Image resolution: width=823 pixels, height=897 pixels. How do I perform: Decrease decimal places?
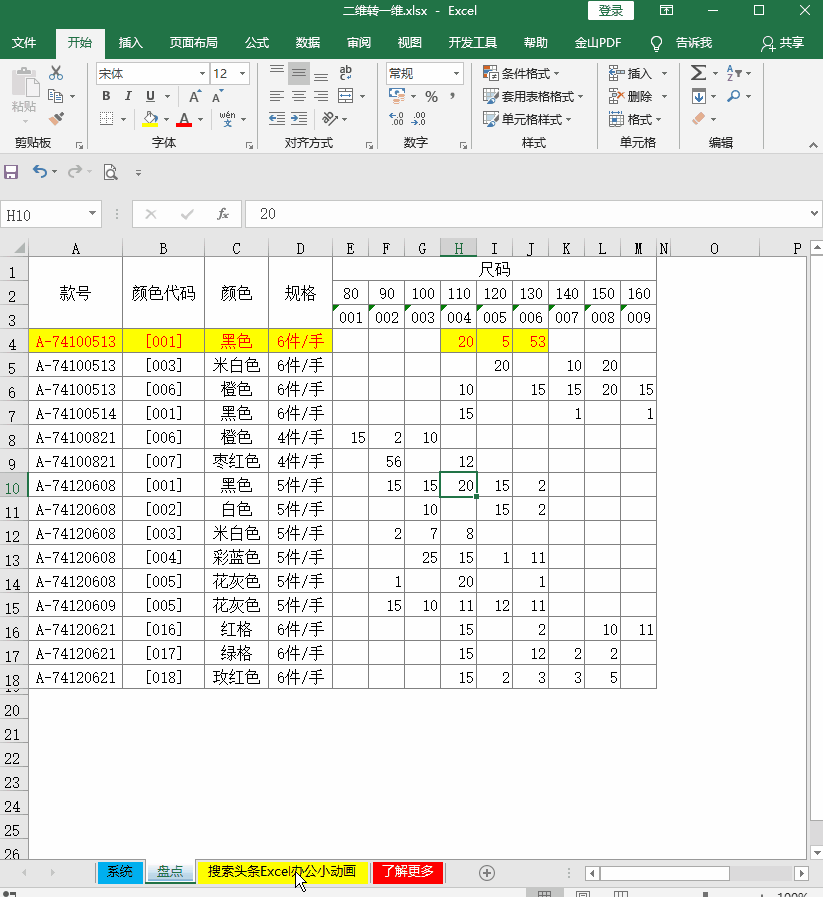(x=419, y=119)
